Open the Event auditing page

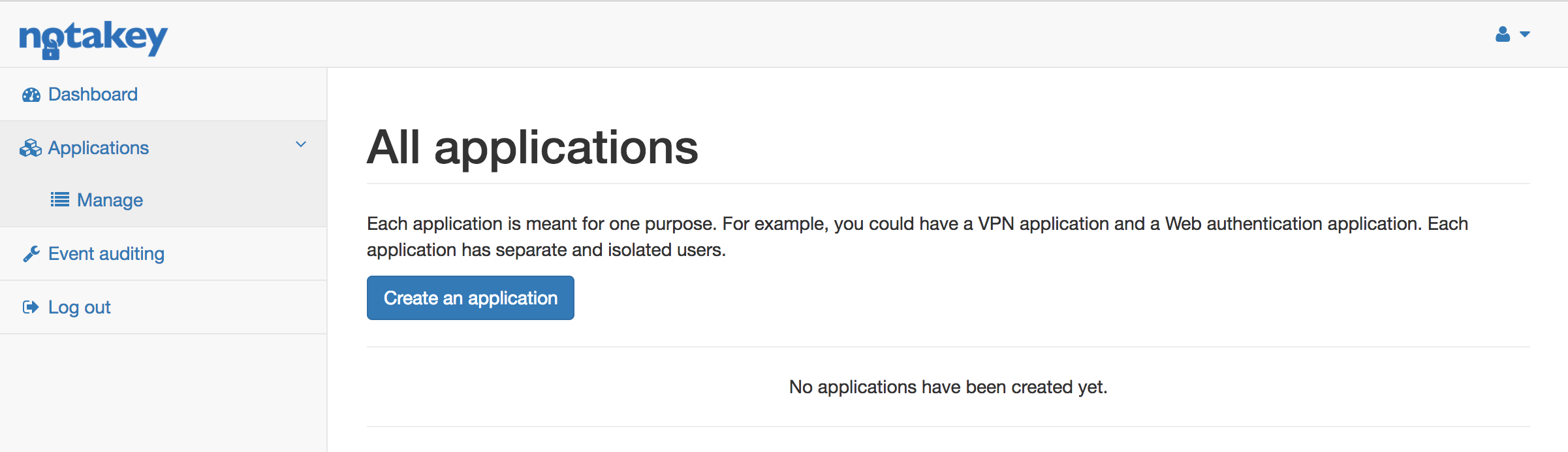pyautogui.click(x=106, y=253)
